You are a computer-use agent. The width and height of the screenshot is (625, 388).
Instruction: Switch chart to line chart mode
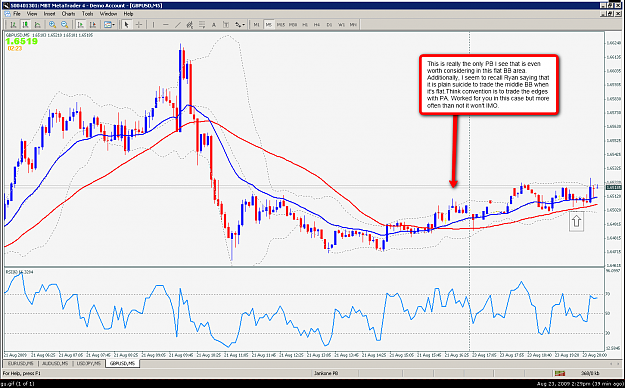coord(37,25)
